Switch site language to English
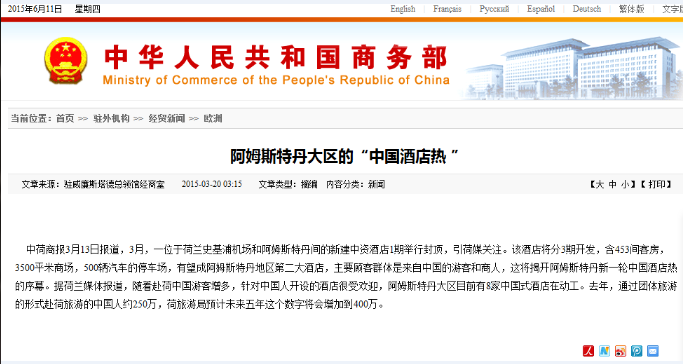The image size is (683, 364). point(402,9)
